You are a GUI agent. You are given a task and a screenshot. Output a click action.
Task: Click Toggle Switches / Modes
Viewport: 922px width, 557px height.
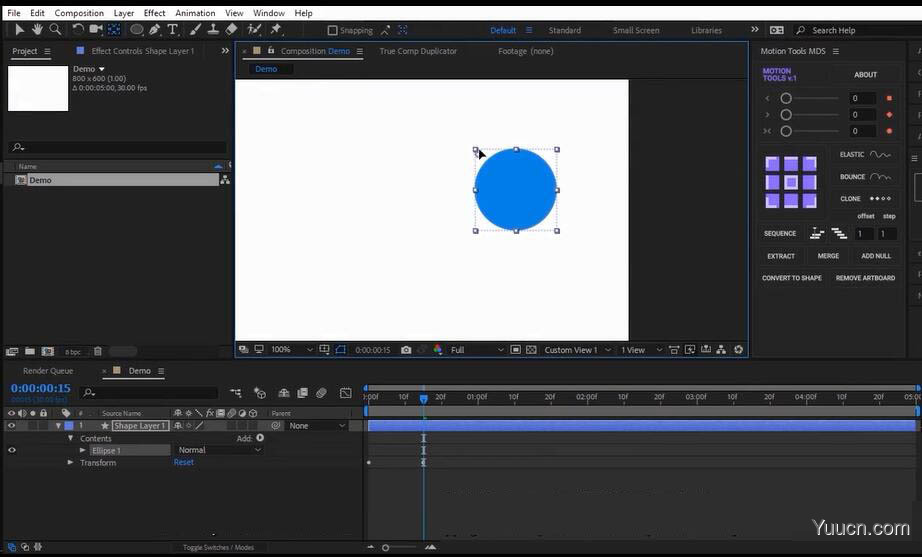218,548
